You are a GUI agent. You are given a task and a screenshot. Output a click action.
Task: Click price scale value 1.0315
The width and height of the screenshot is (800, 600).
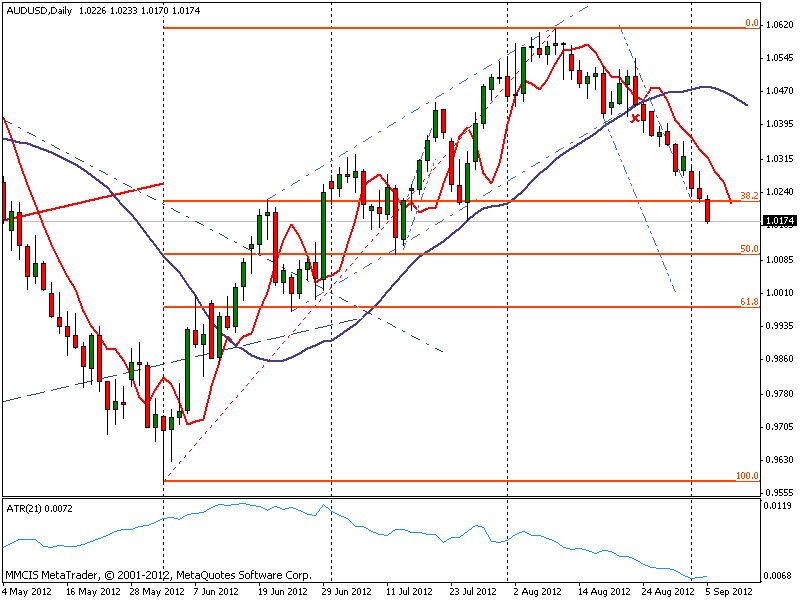pos(780,159)
